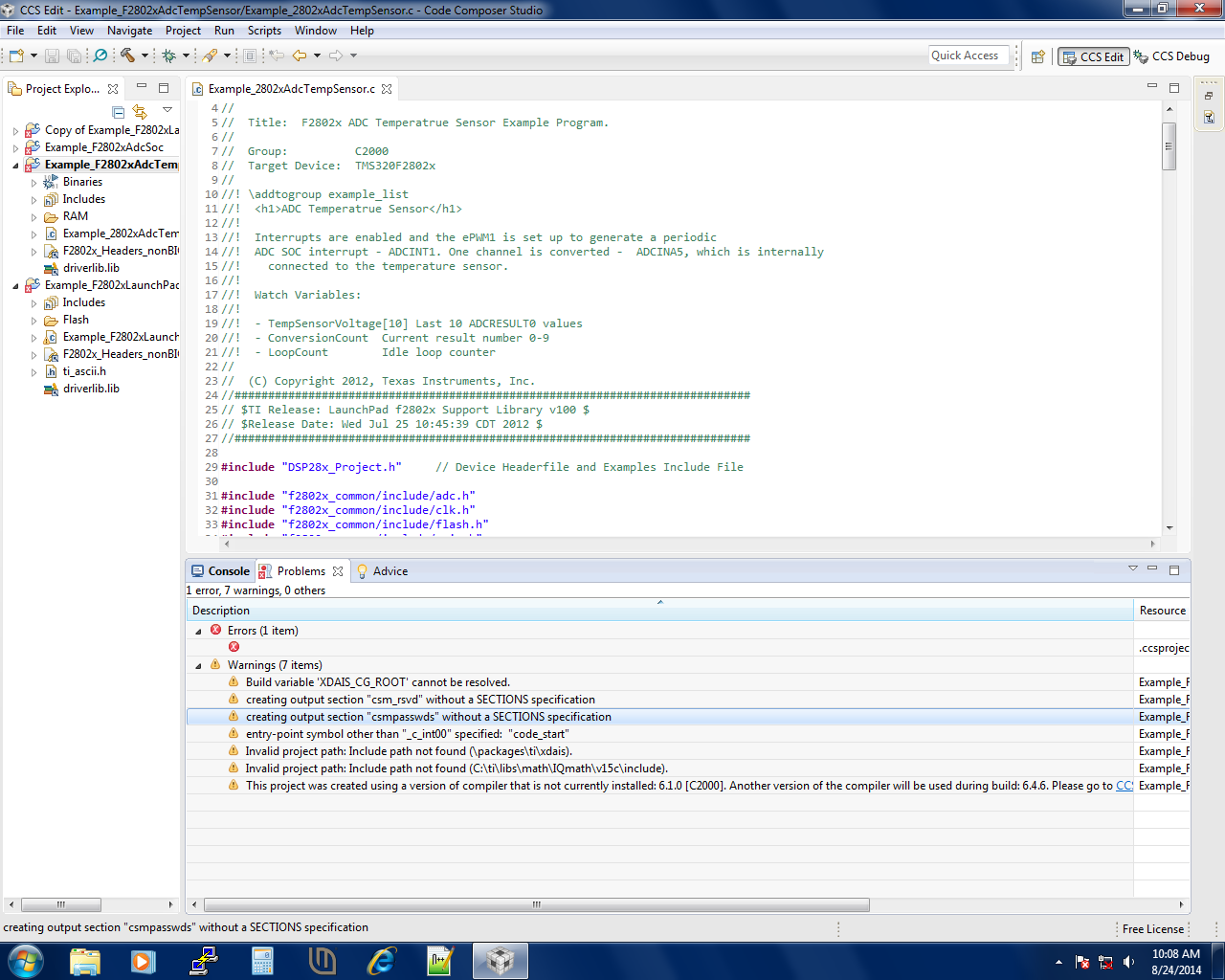Click the Outline icon in right trim bar
1225x980 pixels.
click(1209, 117)
